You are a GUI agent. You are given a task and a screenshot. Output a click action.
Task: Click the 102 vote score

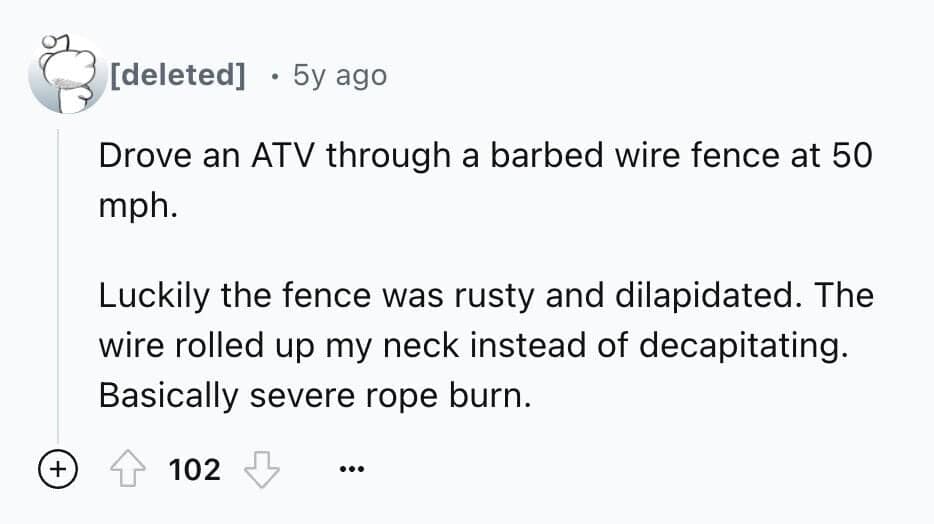194,467
